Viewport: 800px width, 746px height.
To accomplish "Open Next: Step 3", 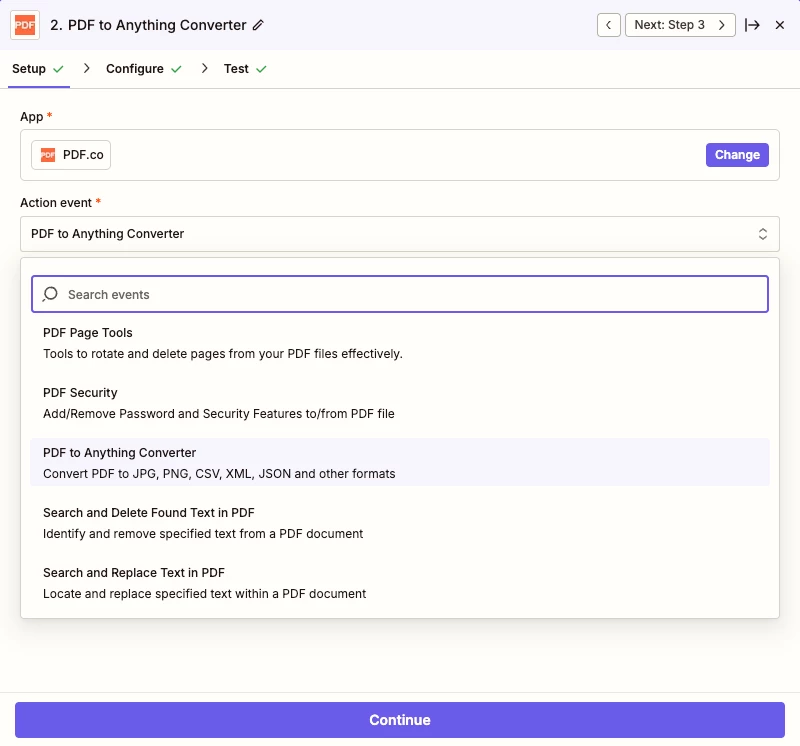I will (680, 25).
